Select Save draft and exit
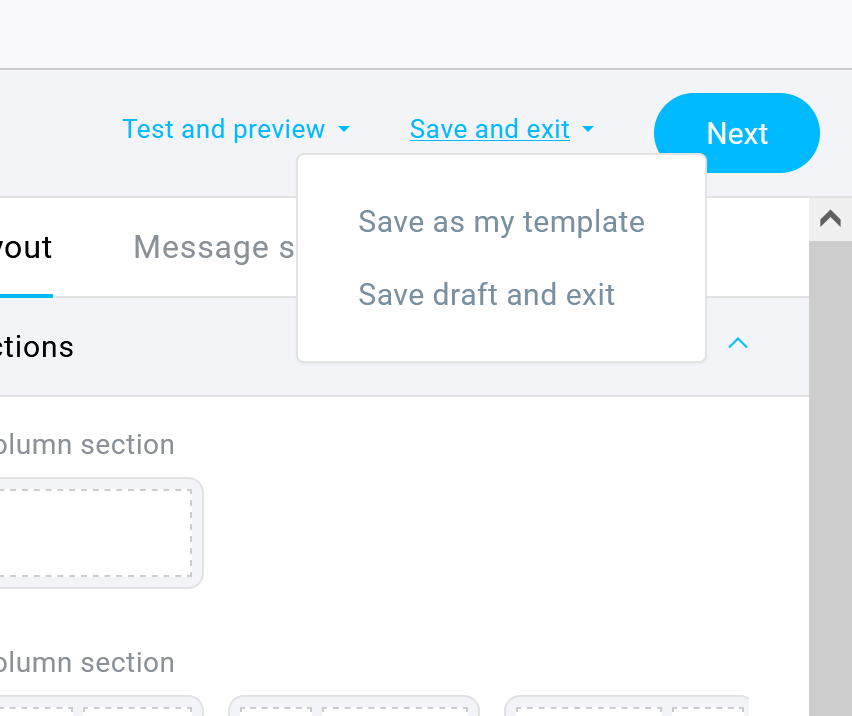852x716 pixels. tap(486, 294)
